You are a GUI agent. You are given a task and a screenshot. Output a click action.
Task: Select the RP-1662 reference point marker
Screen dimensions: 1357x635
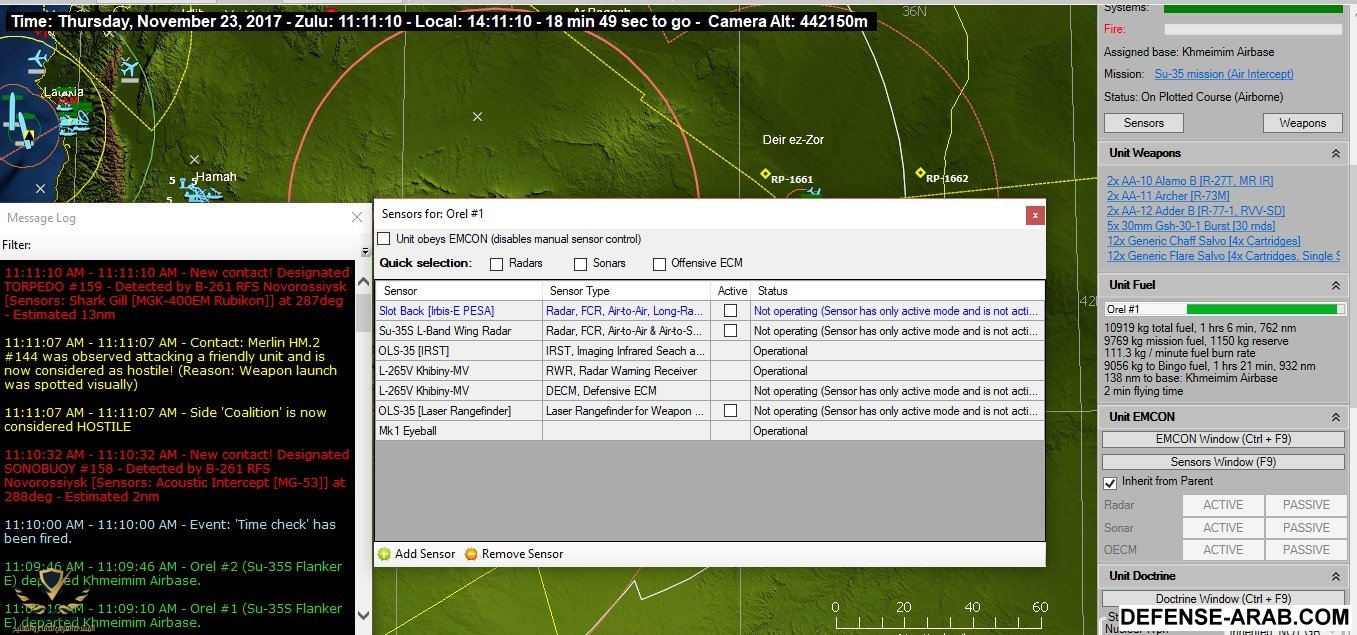[920, 173]
